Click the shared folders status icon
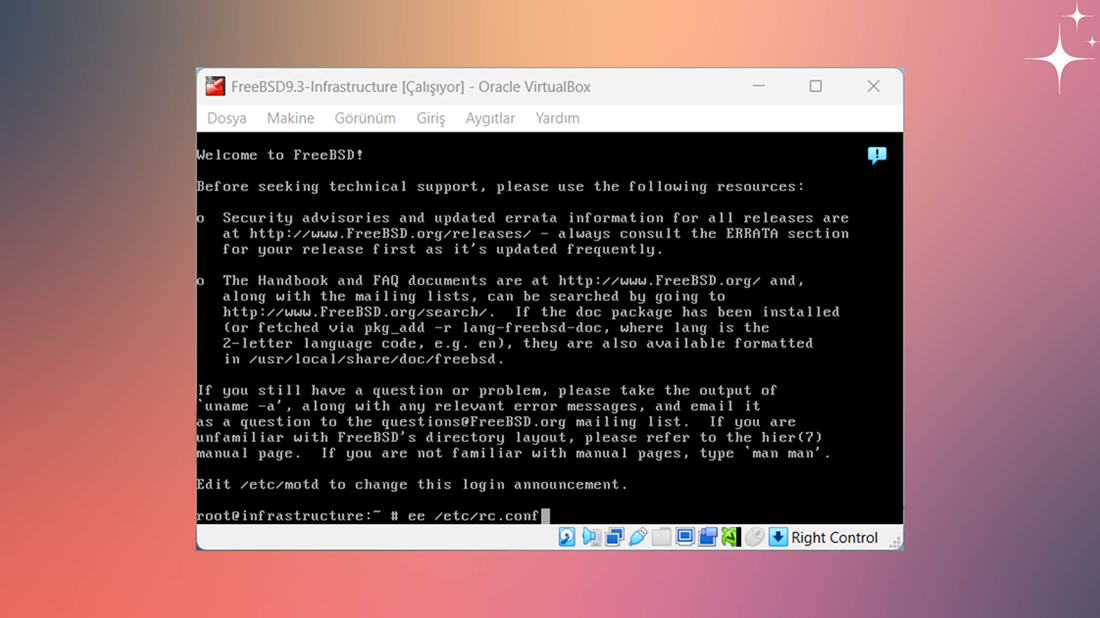The height and width of the screenshot is (618, 1100). 662,537
